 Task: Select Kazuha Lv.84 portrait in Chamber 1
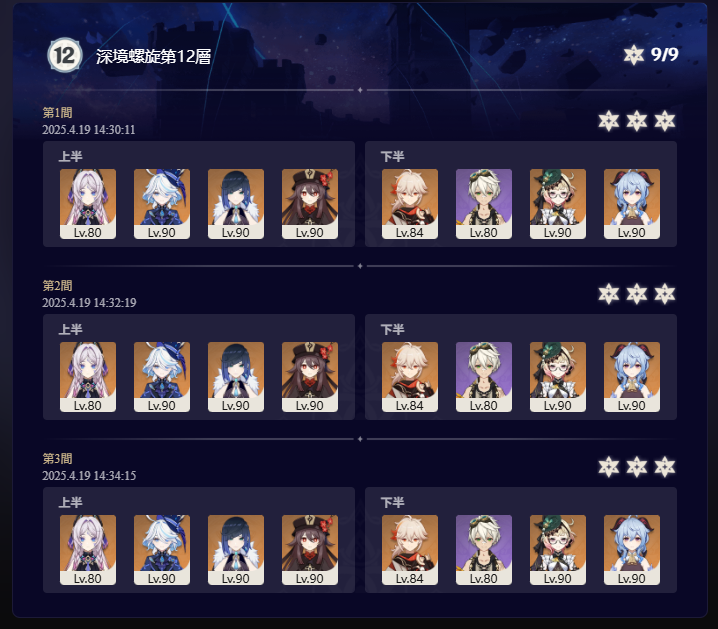coord(410,204)
